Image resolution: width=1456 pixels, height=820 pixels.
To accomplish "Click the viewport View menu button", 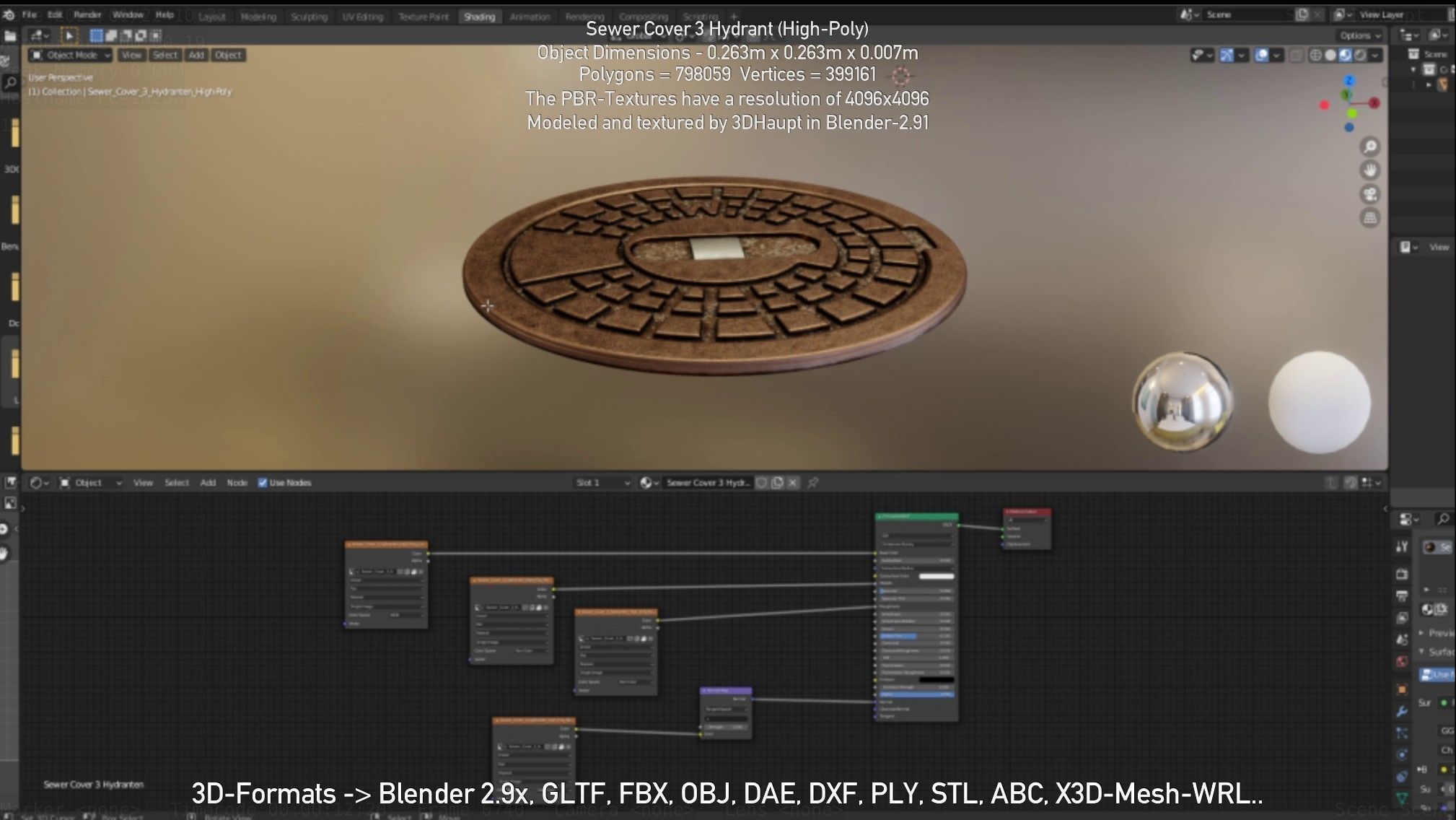I will coord(131,55).
